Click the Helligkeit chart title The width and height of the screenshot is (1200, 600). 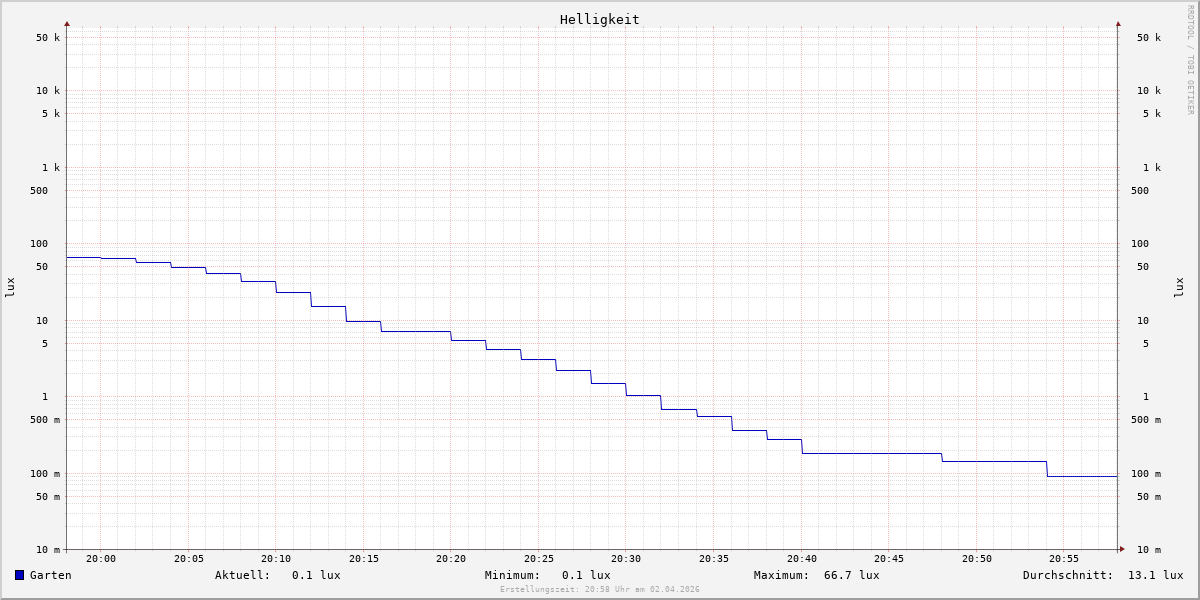tap(599, 19)
